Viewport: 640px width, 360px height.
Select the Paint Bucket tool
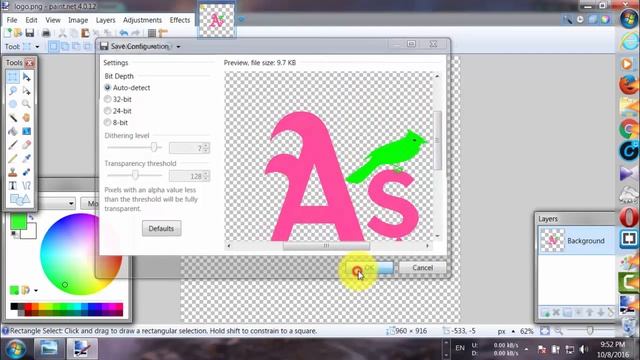pyautogui.click(x=13, y=131)
